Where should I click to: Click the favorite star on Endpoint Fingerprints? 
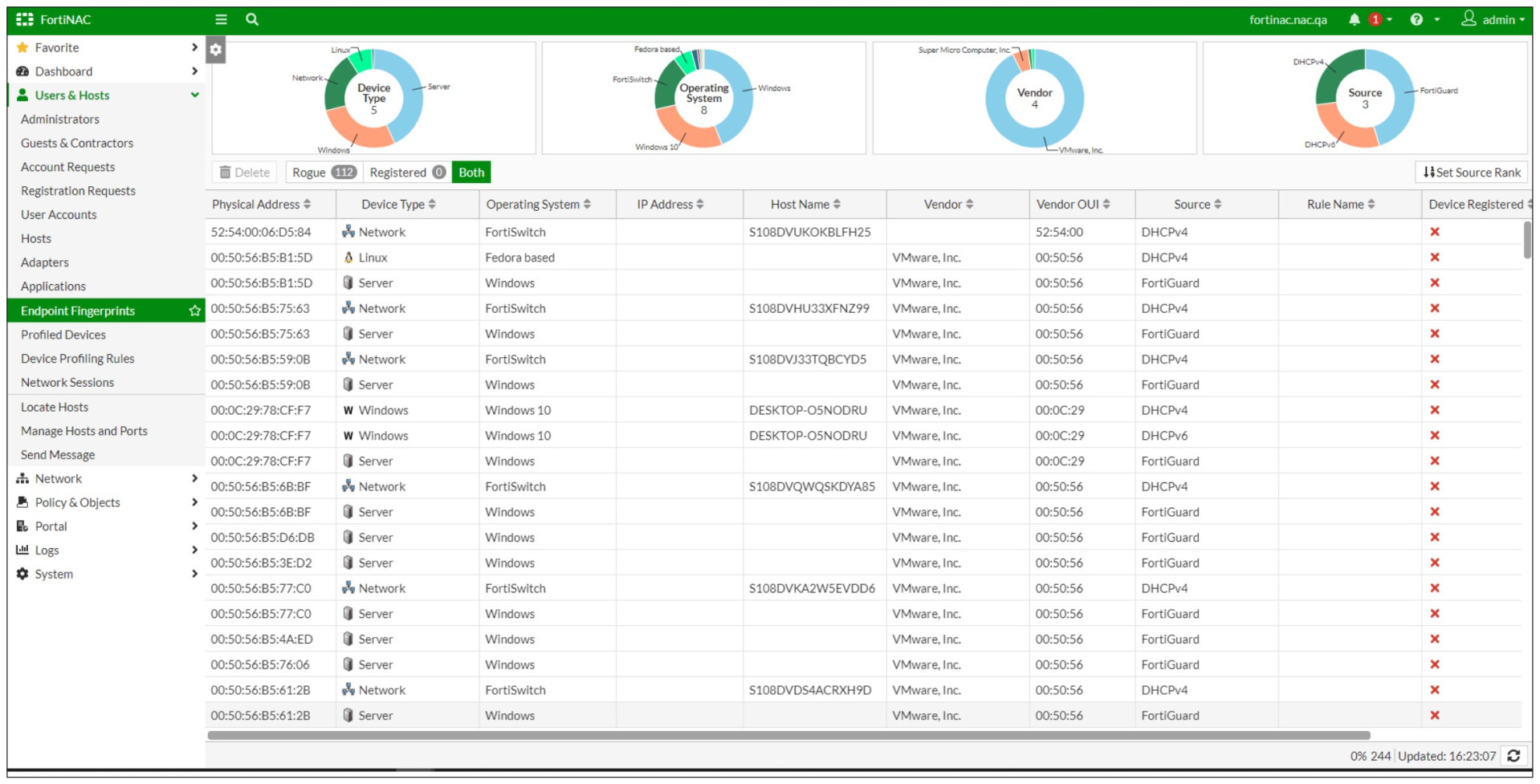click(194, 311)
